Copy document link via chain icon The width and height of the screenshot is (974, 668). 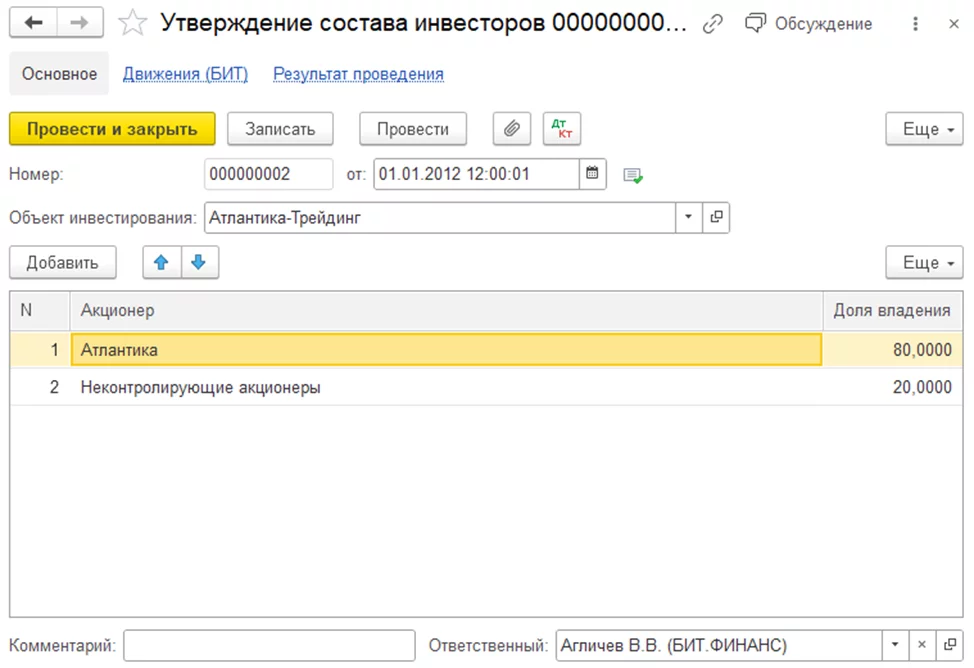(713, 24)
